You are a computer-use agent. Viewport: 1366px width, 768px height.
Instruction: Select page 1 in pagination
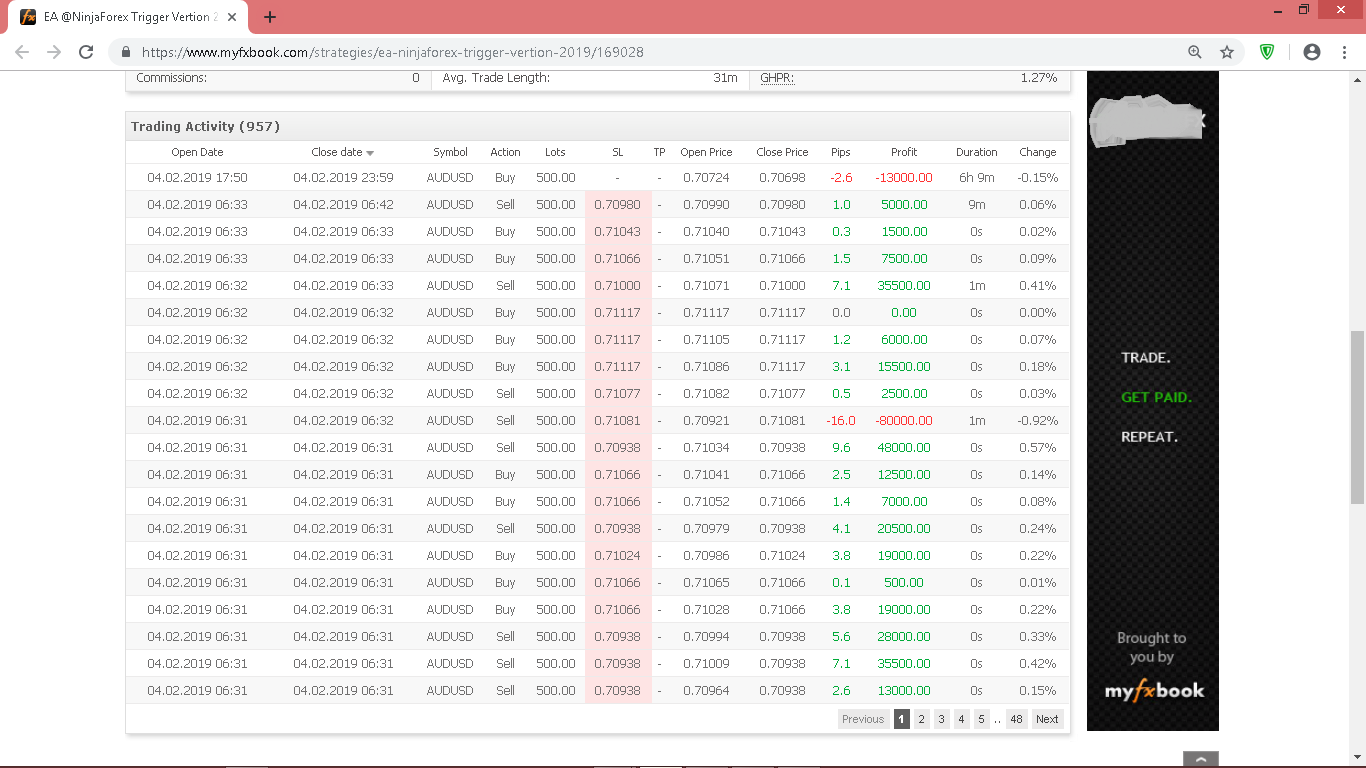[x=902, y=719]
